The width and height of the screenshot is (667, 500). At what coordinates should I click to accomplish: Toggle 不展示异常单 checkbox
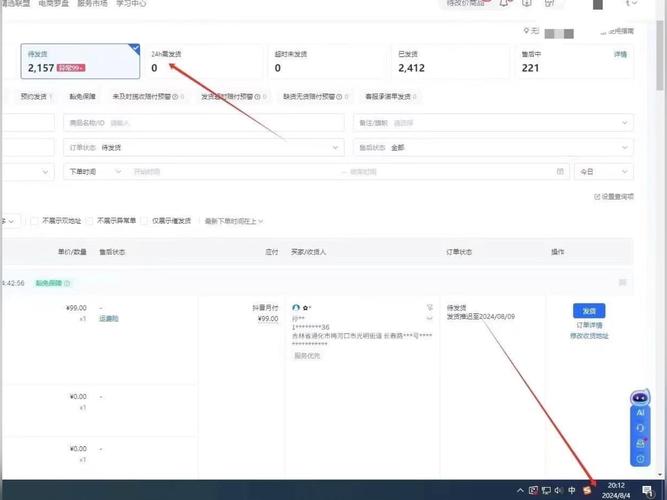(x=89, y=221)
